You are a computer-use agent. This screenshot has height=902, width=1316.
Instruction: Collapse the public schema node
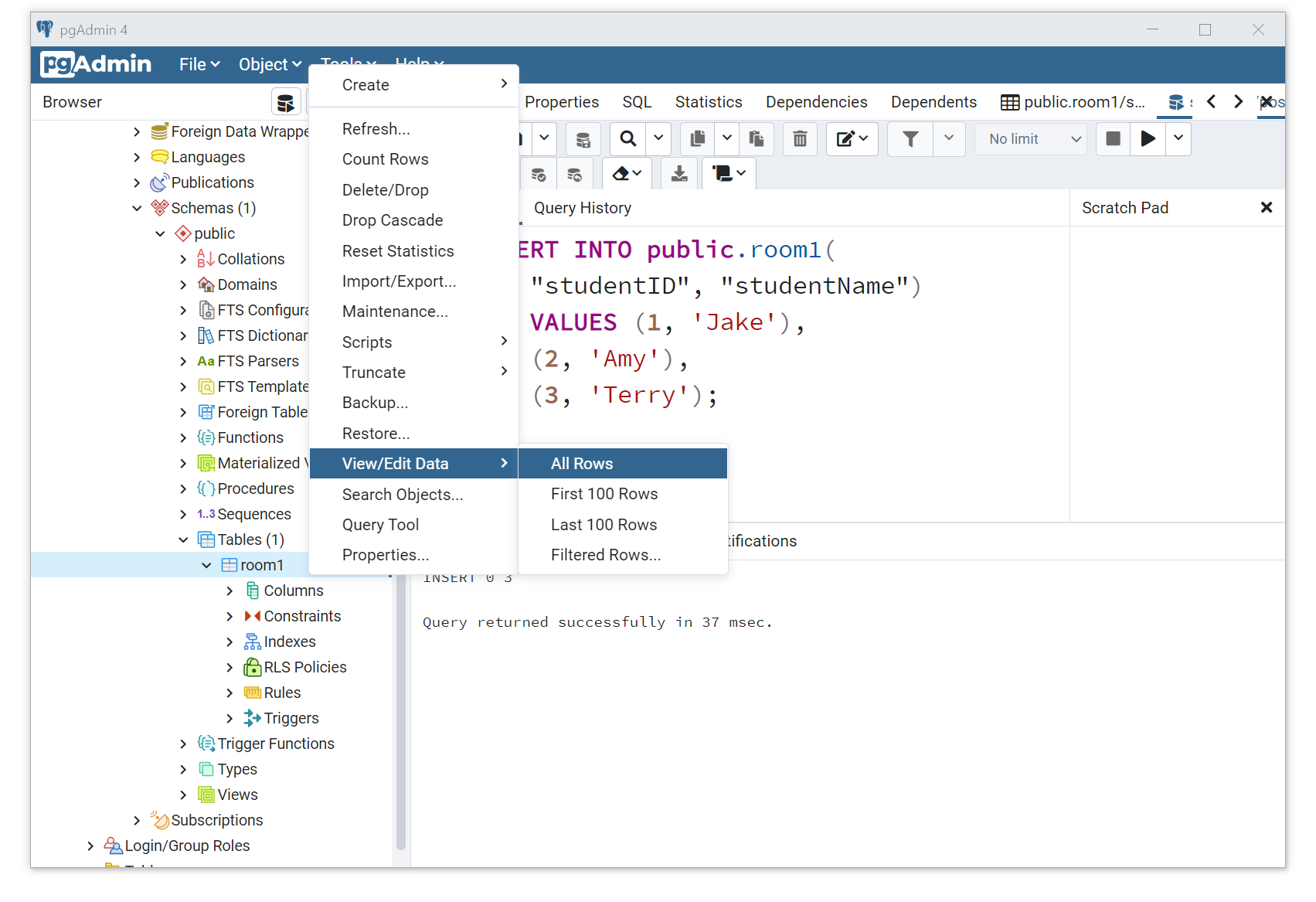pos(160,233)
